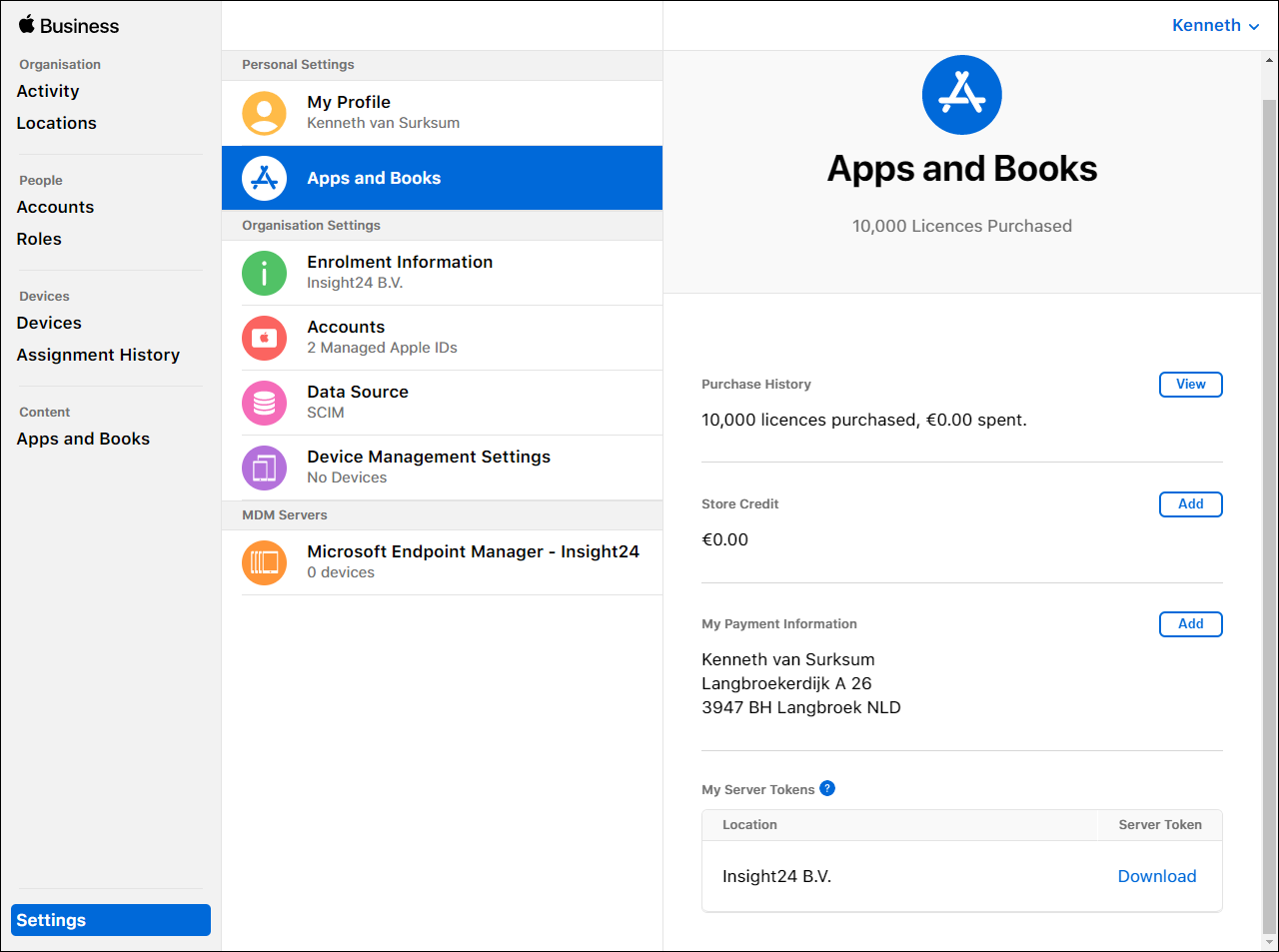Click the red Accounts Apple ID icon
This screenshot has height=952, width=1279.
(x=264, y=338)
